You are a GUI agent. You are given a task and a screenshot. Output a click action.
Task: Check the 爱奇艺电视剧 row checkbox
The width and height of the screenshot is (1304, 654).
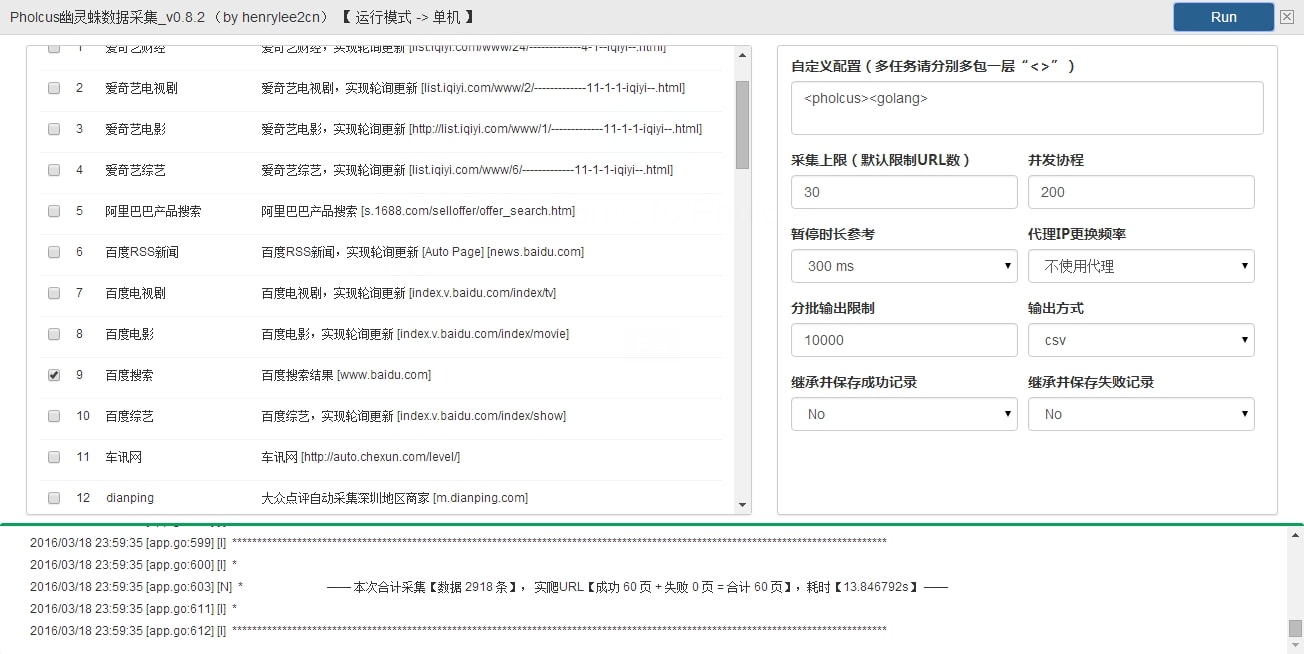54,88
